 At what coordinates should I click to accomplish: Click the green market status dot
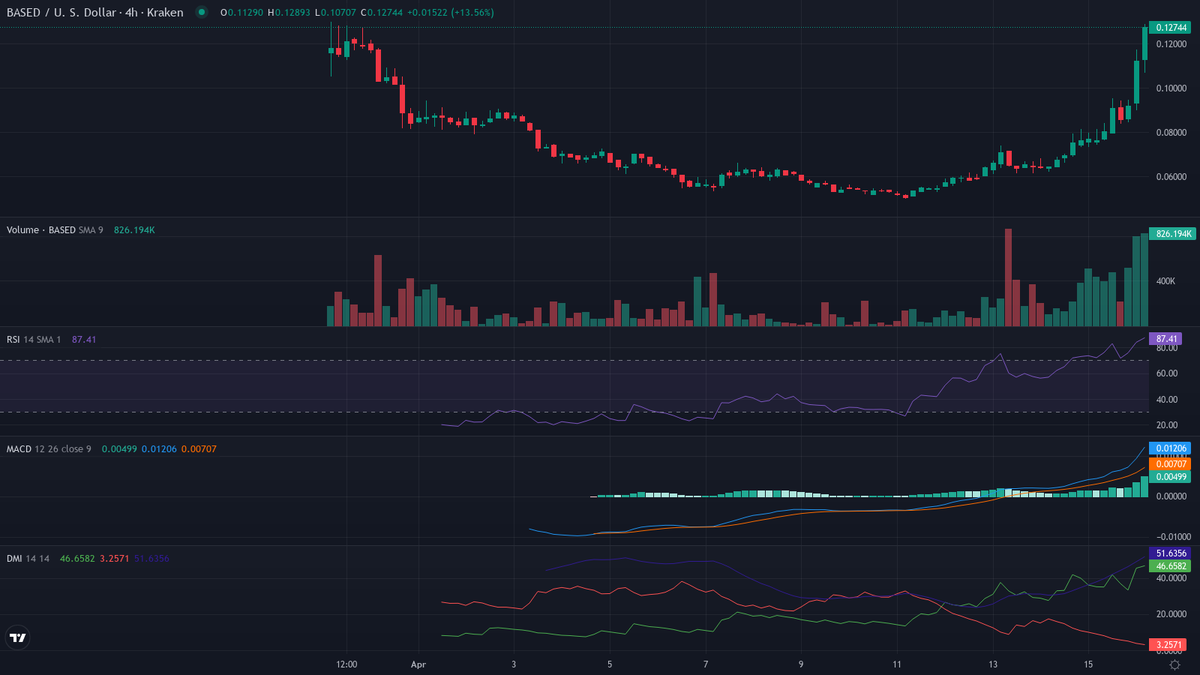pos(202,12)
